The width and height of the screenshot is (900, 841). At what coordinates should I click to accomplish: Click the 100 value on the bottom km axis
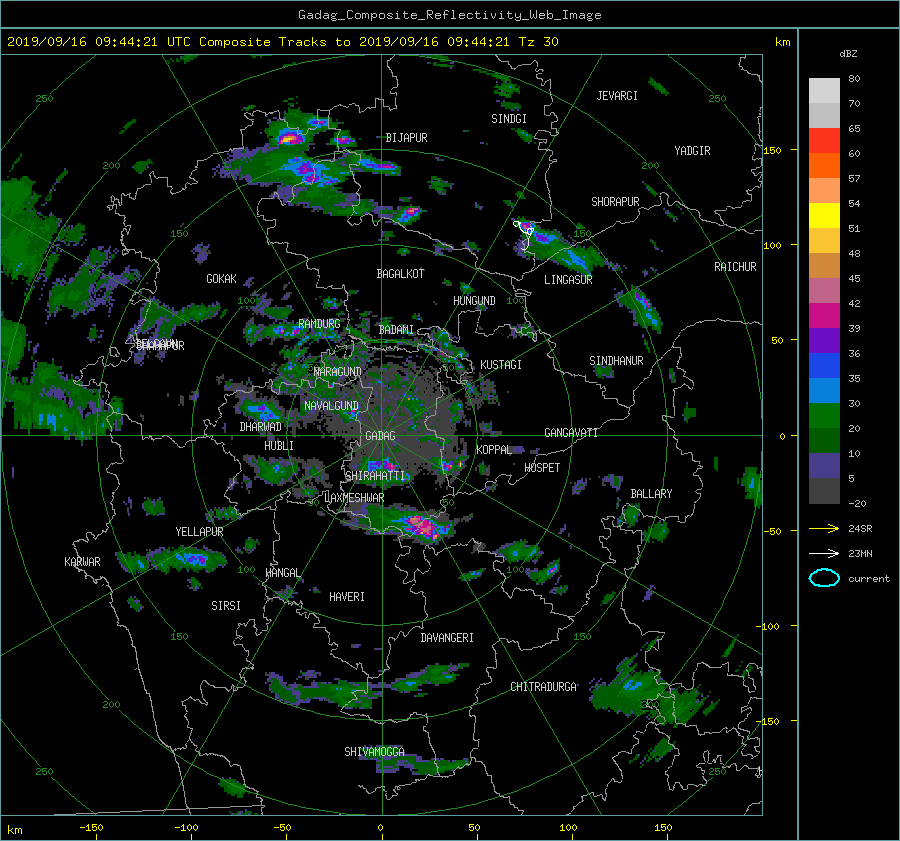point(568,828)
